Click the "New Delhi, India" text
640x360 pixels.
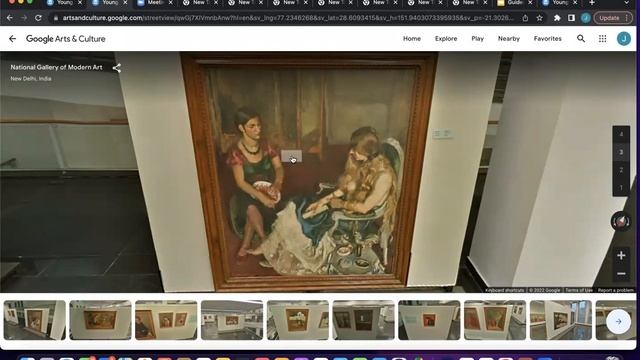tap(31, 79)
